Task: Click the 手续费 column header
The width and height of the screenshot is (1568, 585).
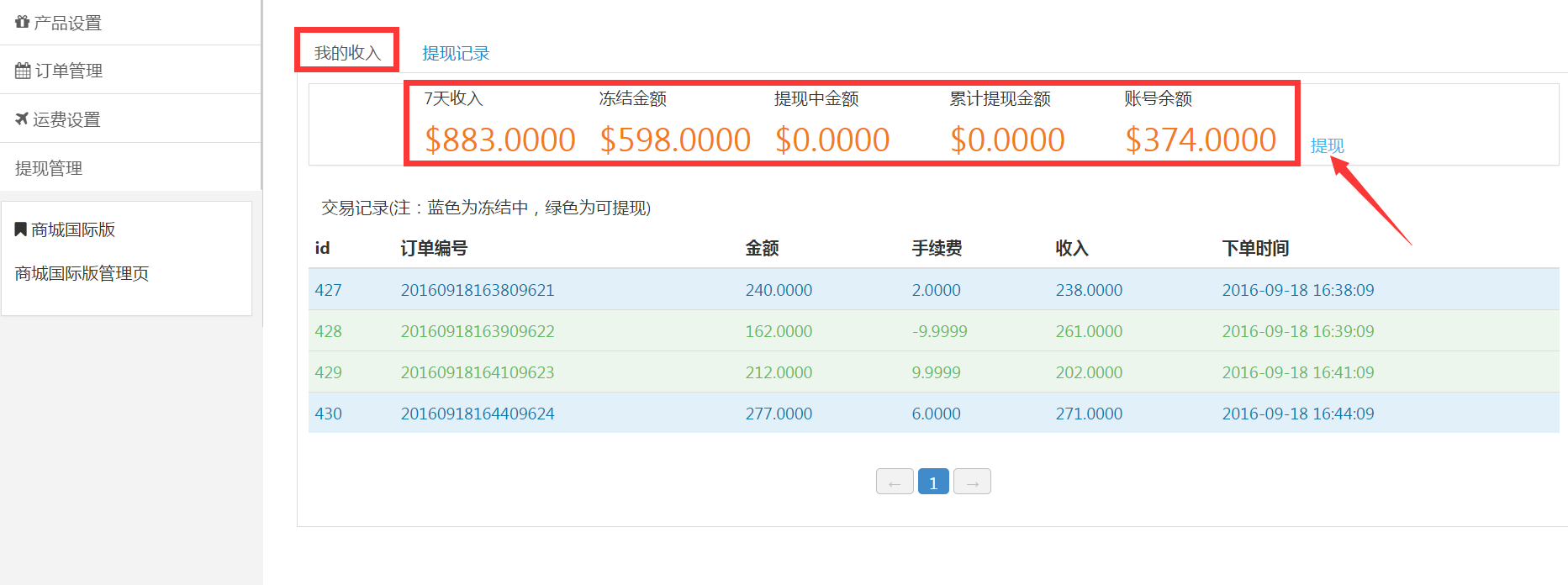Action: click(937, 248)
